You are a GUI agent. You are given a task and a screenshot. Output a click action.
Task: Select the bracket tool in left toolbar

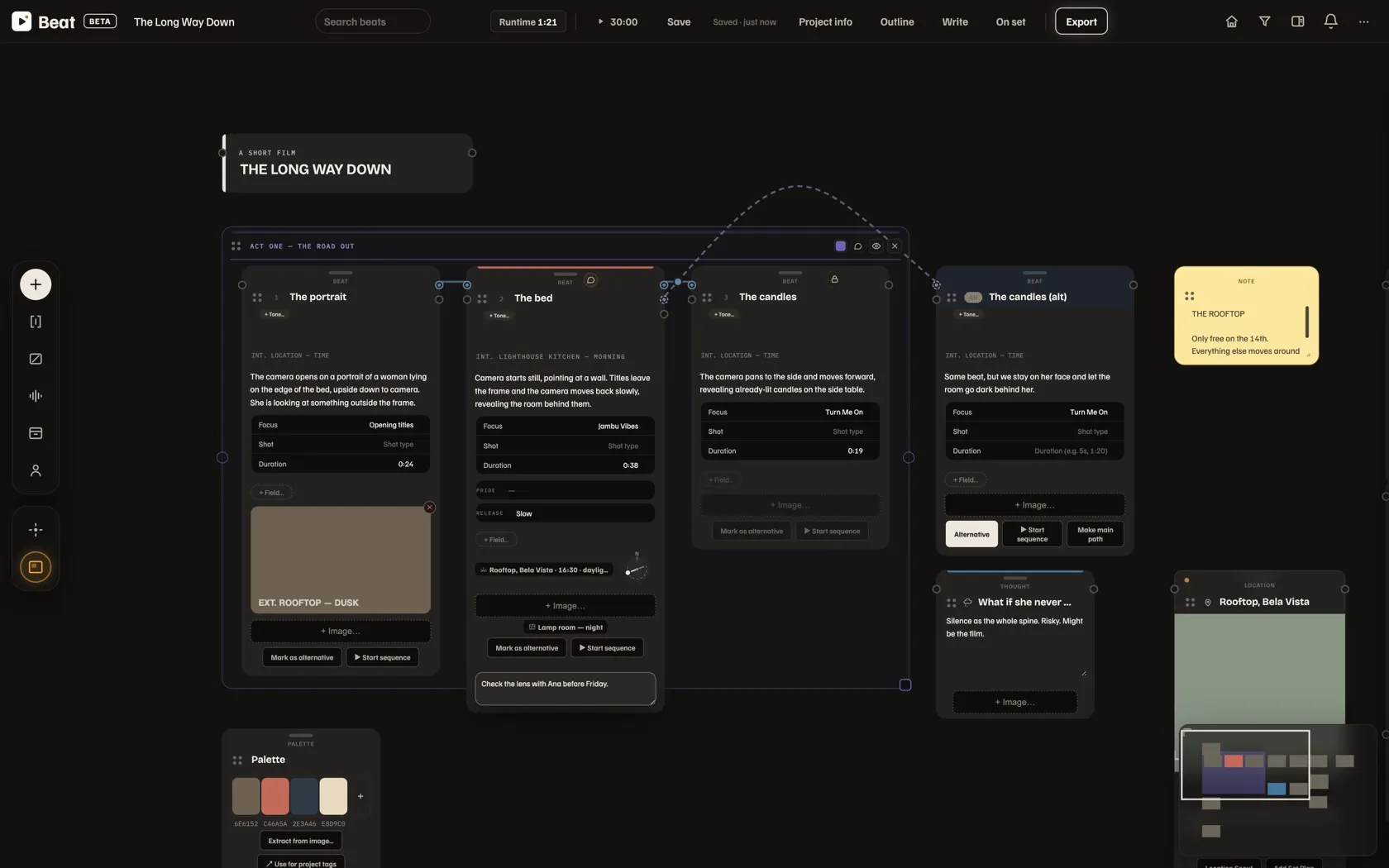click(36, 322)
